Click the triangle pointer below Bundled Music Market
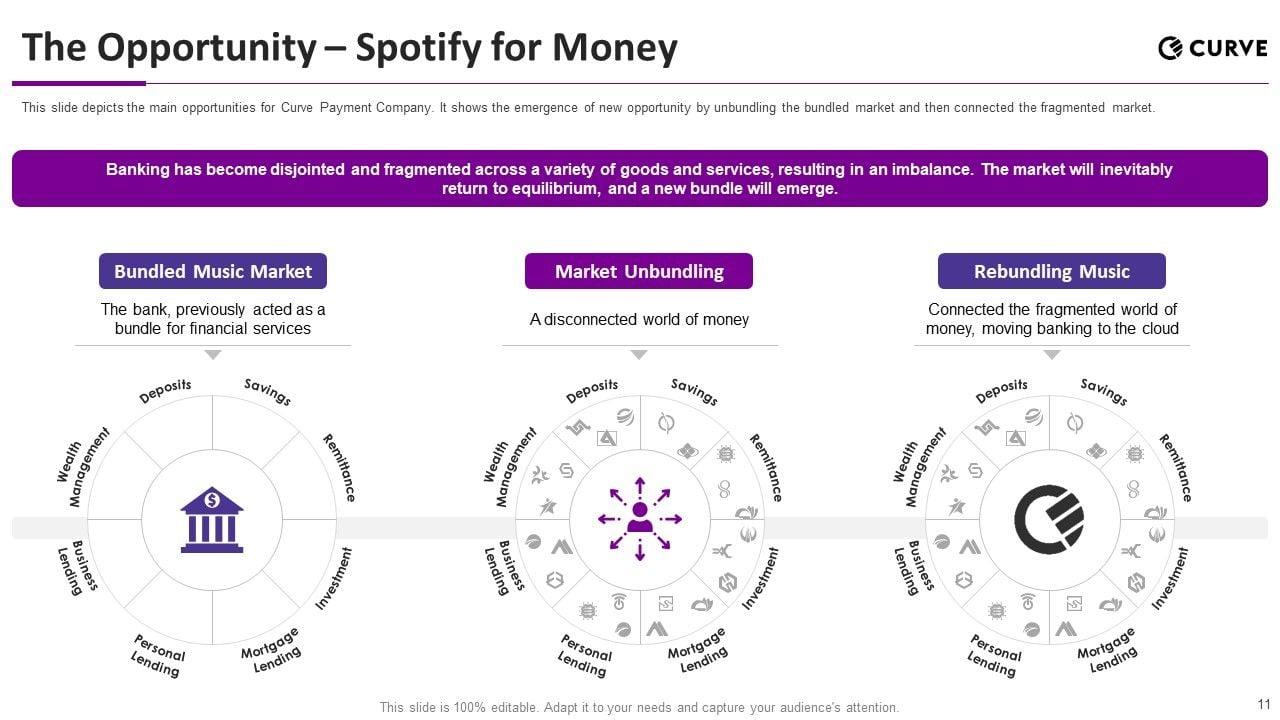Screen dimensions: 1280x720 pos(212,355)
